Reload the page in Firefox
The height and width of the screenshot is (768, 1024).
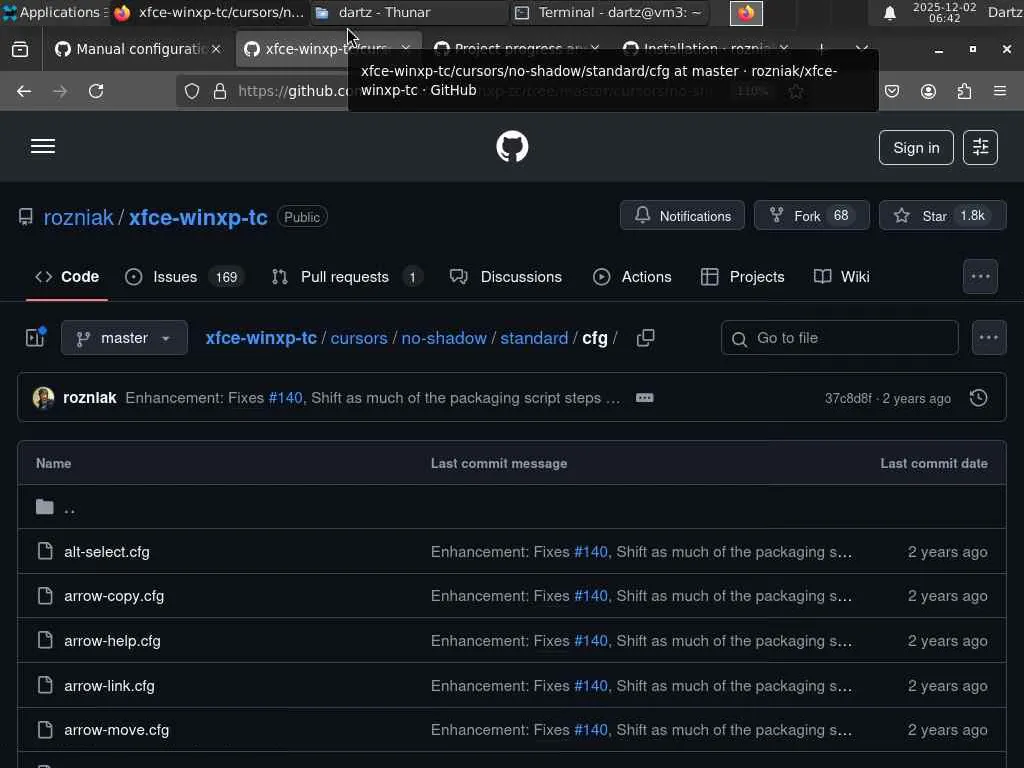96,91
